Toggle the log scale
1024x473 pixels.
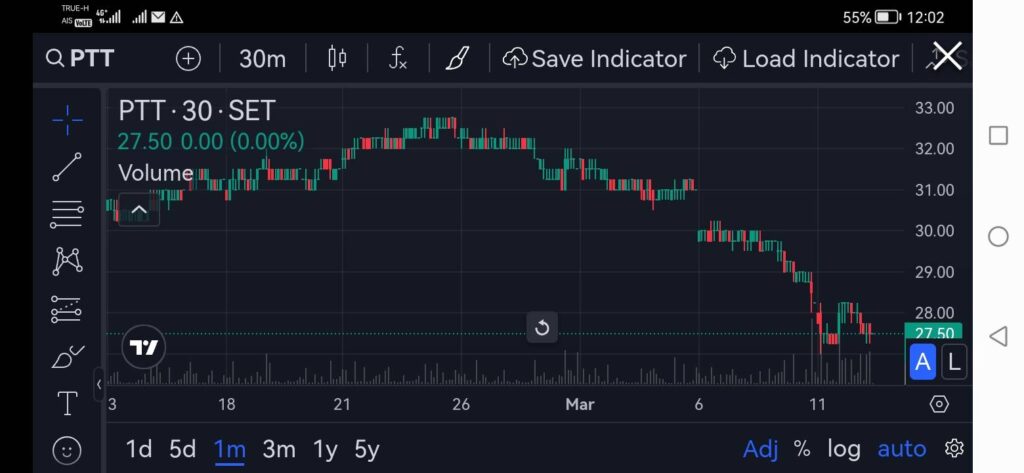pyautogui.click(x=843, y=449)
